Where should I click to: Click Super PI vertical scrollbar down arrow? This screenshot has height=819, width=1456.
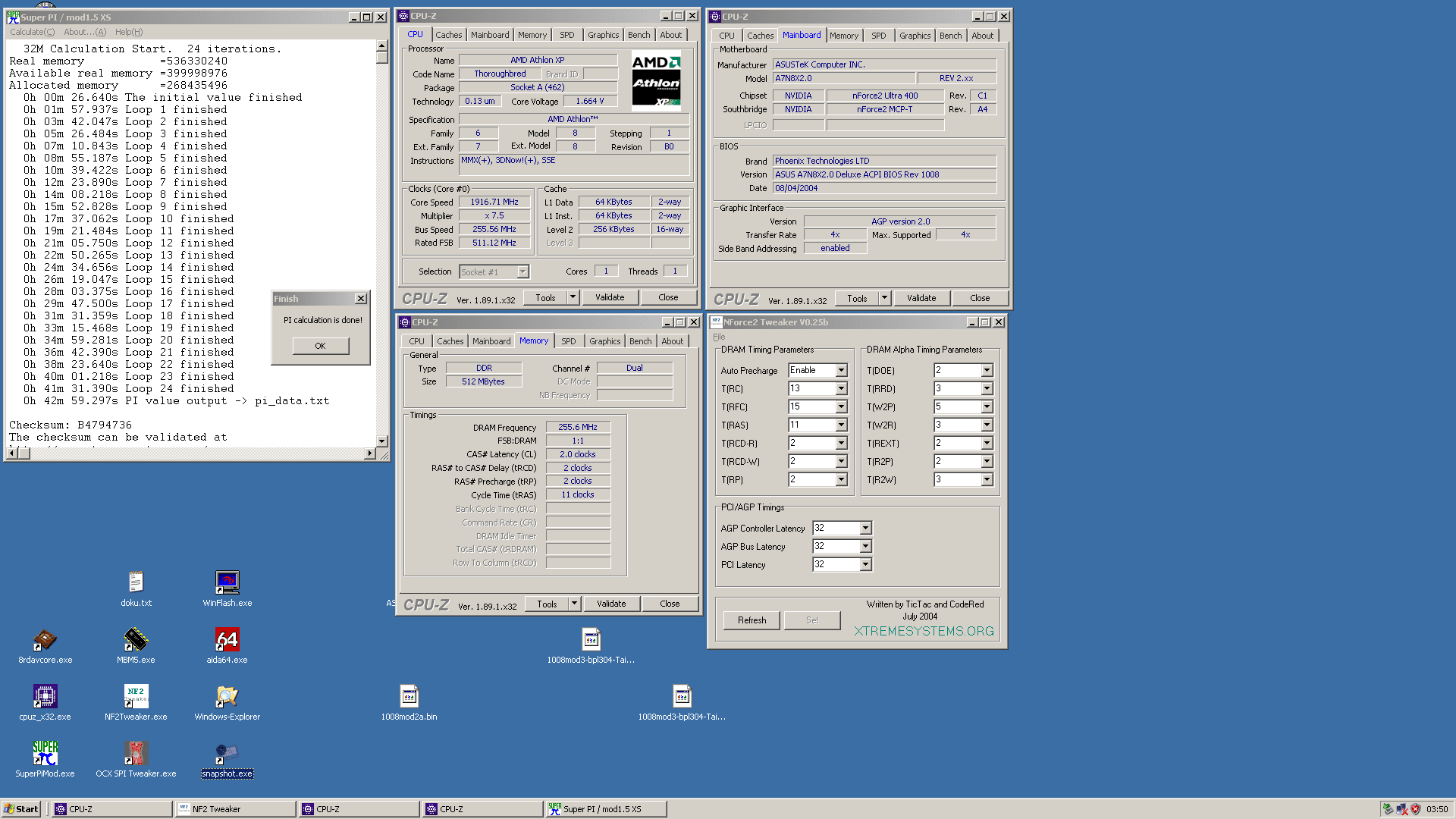[x=382, y=441]
